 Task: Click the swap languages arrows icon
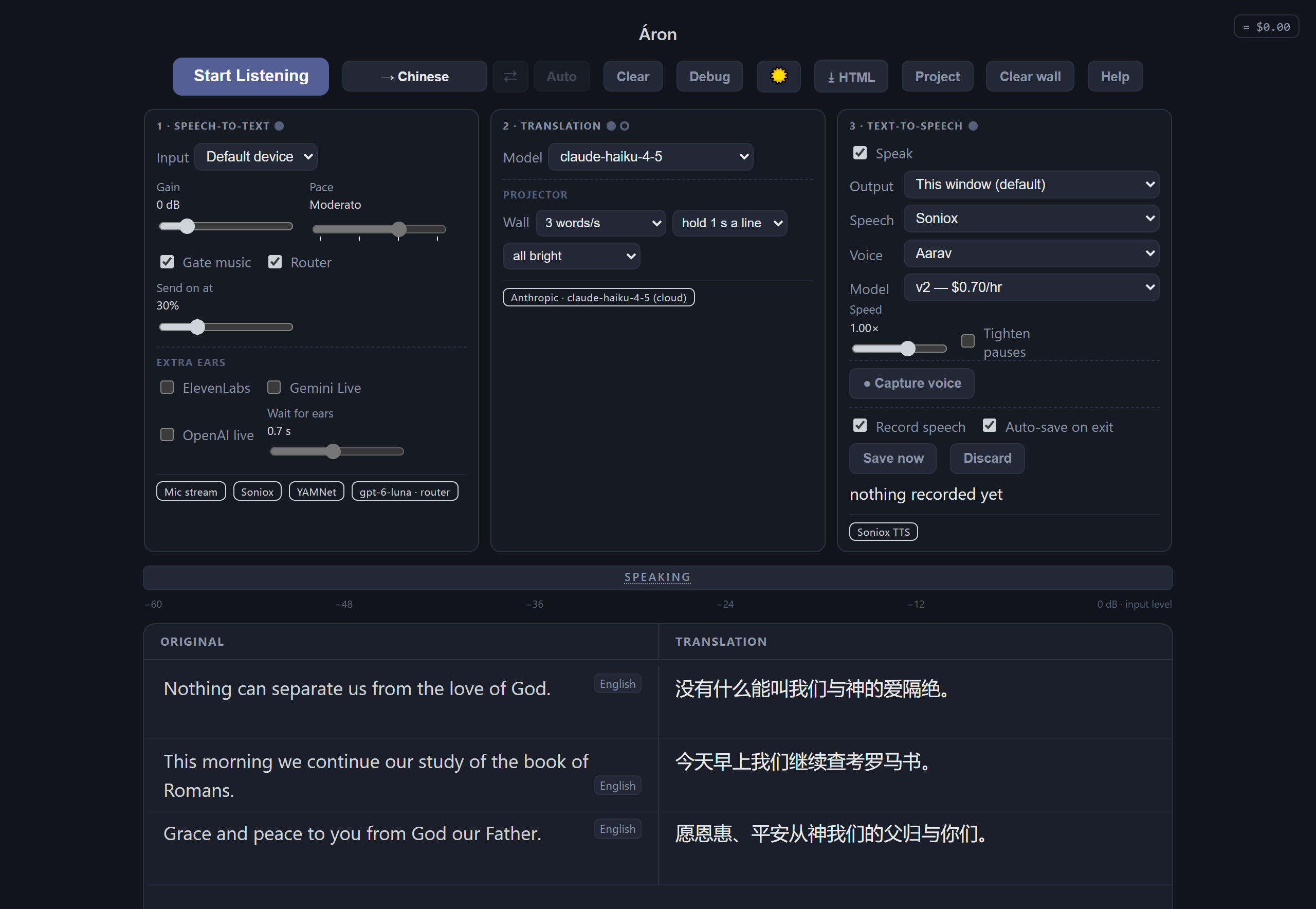coord(509,76)
